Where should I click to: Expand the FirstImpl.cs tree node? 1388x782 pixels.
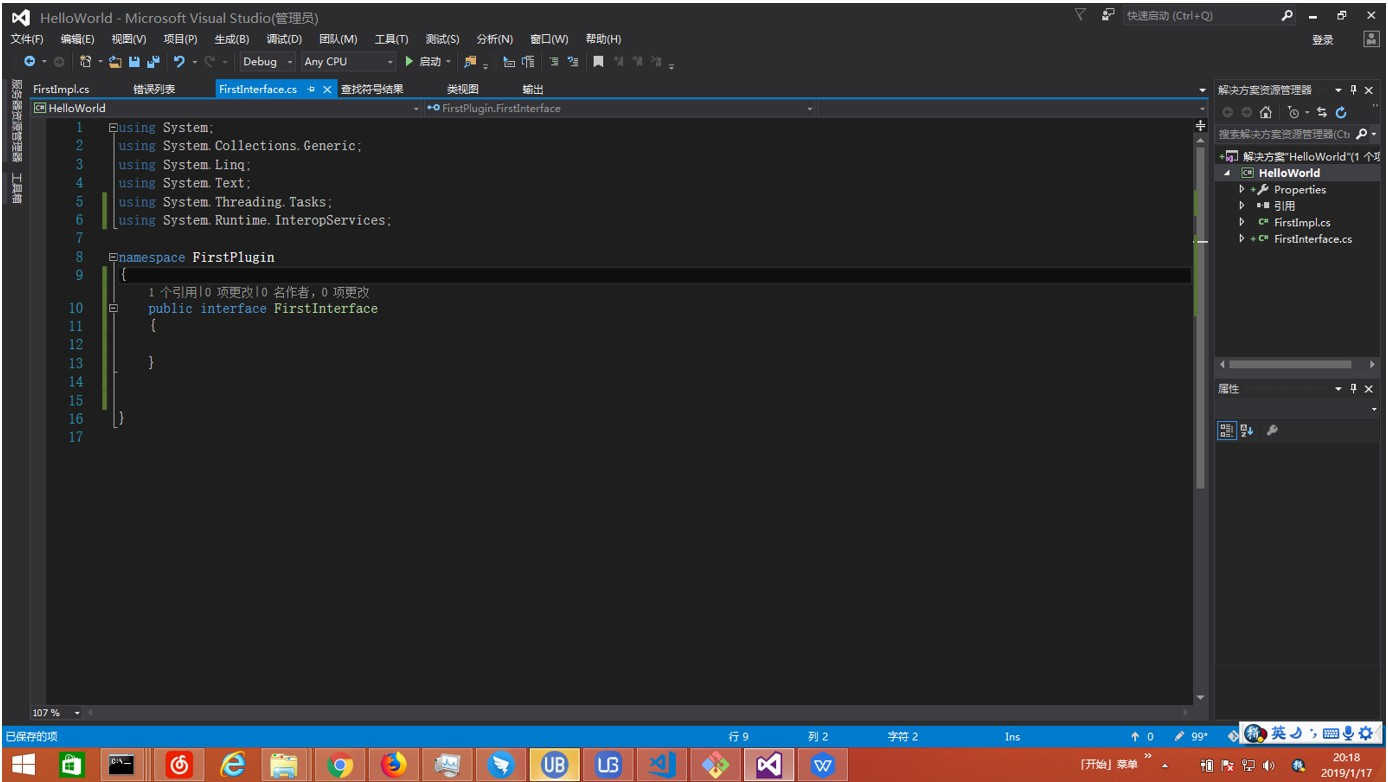pyautogui.click(x=1242, y=222)
